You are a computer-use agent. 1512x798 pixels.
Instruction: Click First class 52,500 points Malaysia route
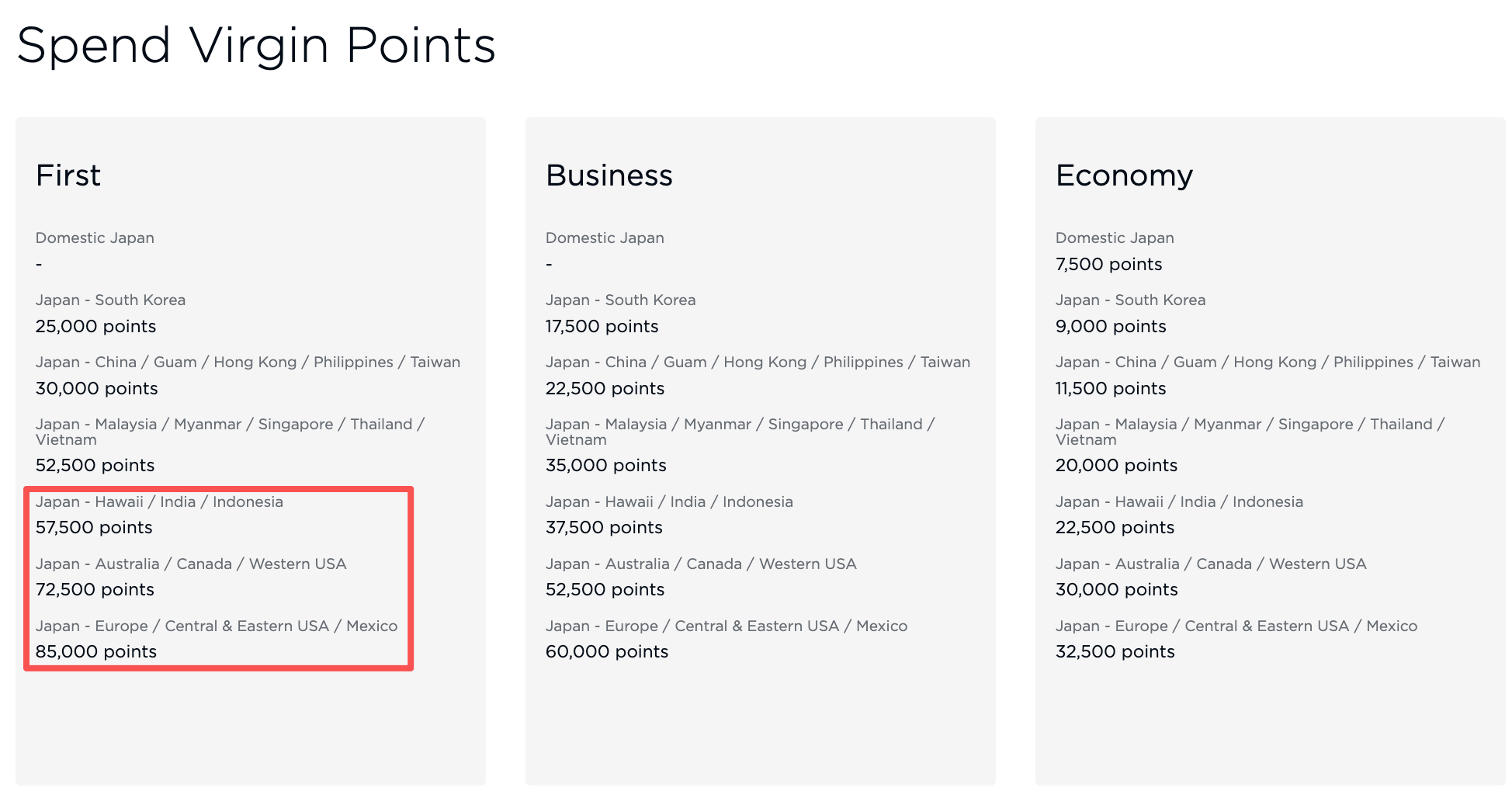(x=95, y=465)
